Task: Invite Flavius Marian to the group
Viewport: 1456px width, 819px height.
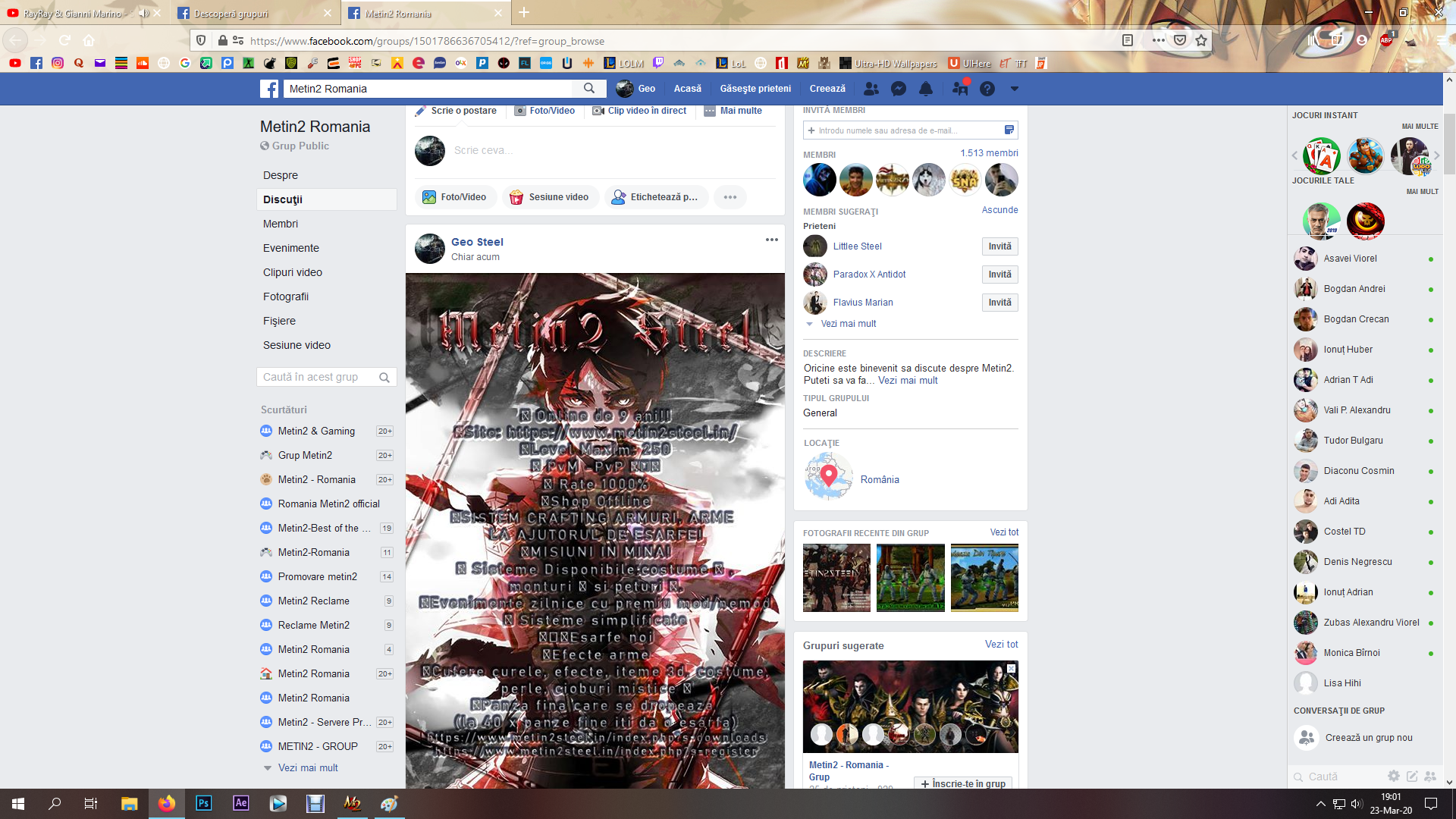Action: (999, 303)
